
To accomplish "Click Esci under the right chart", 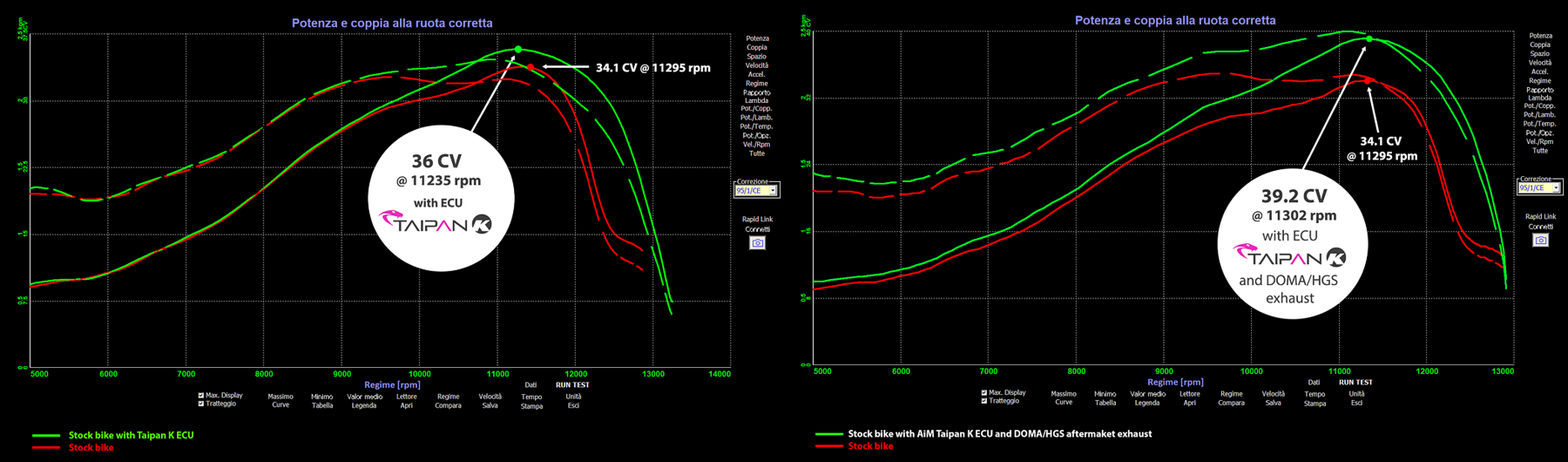I will (x=1356, y=403).
